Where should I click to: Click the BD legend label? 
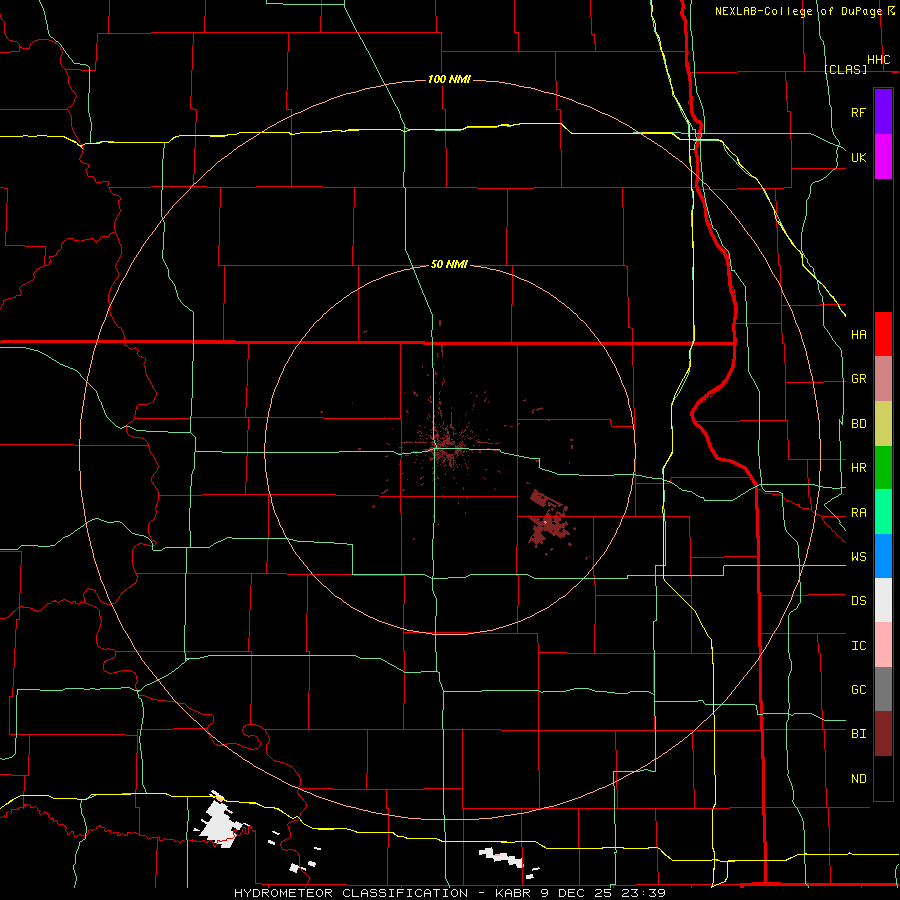click(858, 424)
